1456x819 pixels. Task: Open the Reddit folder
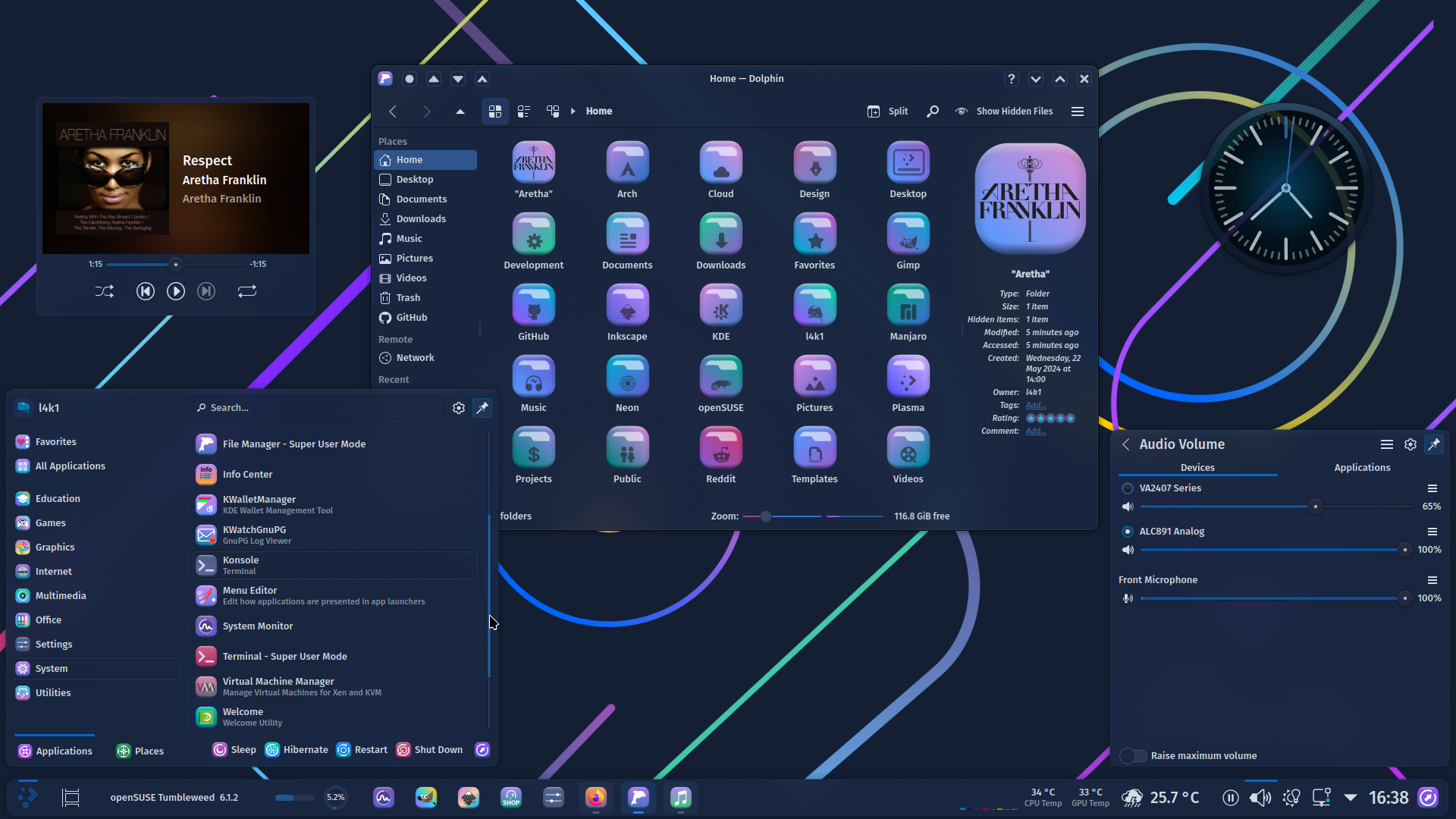pos(720,455)
